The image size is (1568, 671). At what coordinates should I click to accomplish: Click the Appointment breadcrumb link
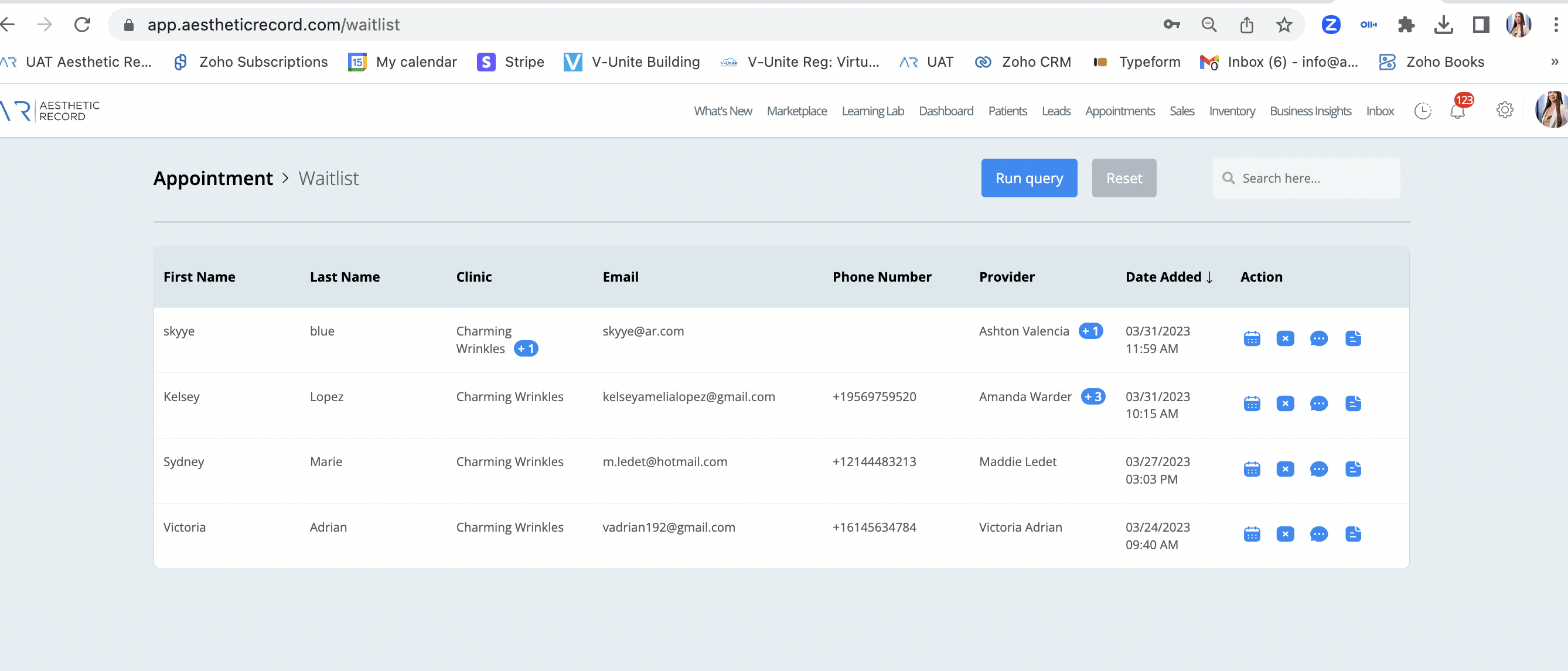coord(213,178)
